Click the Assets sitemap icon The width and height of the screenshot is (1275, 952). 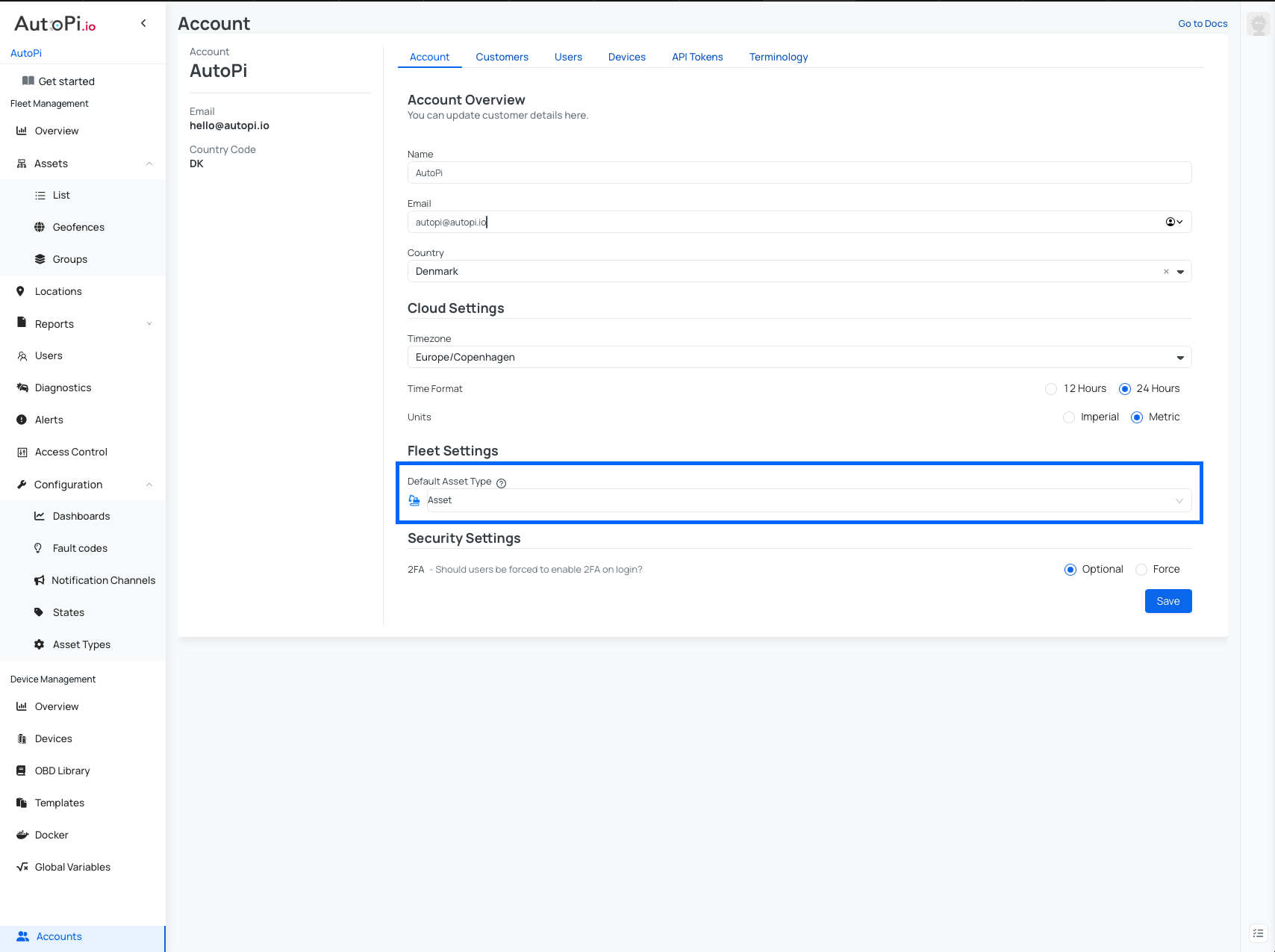(x=22, y=164)
